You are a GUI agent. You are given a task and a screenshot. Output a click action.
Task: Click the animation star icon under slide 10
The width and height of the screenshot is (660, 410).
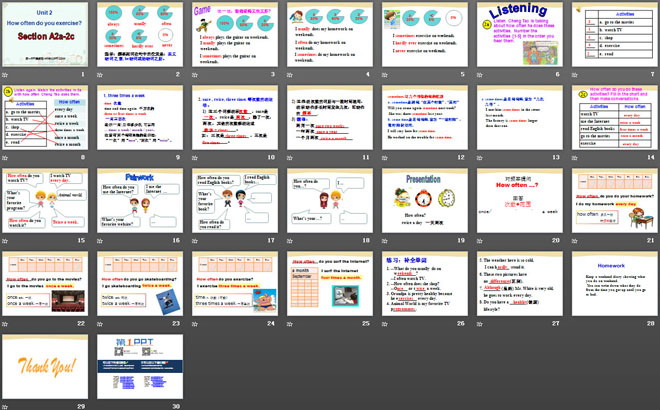(195, 158)
